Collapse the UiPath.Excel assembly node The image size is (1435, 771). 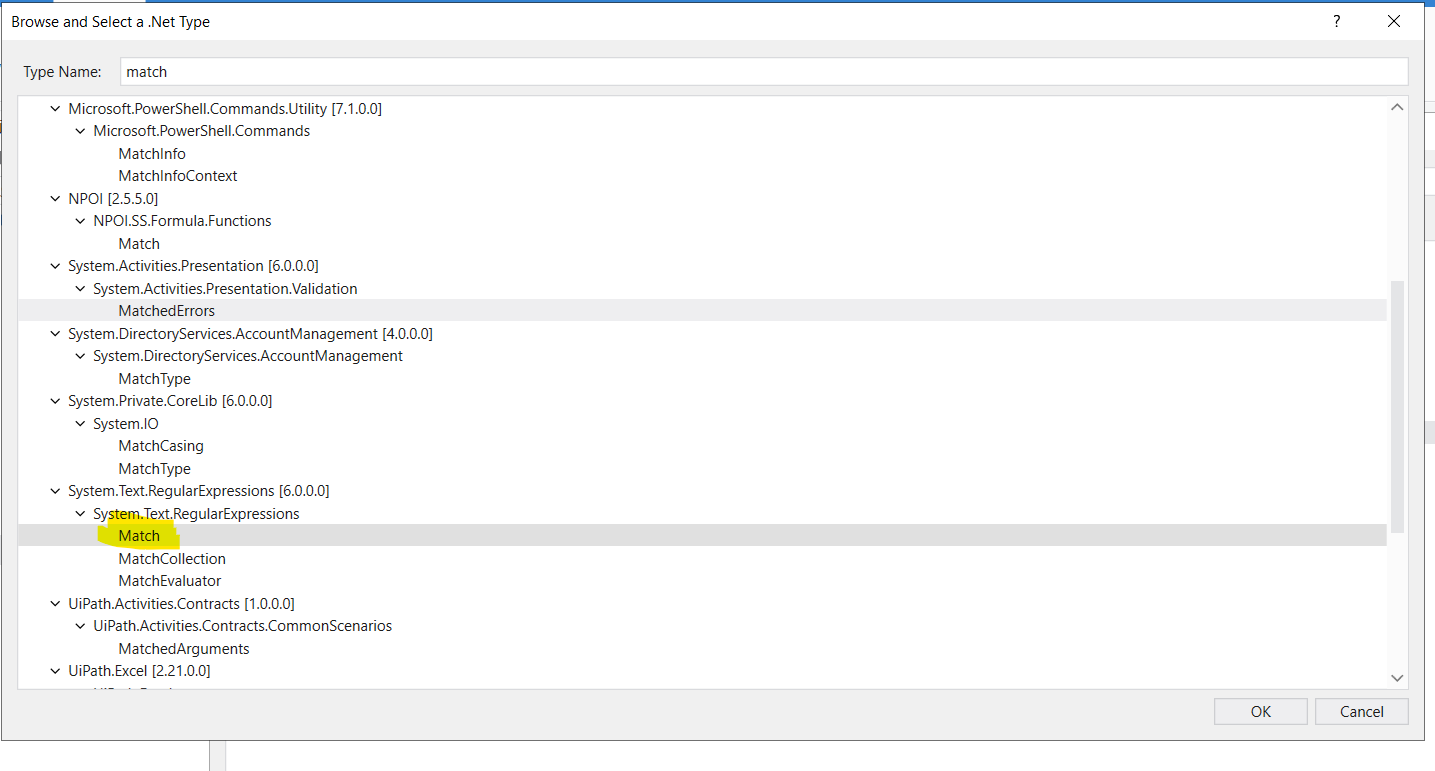coord(55,670)
